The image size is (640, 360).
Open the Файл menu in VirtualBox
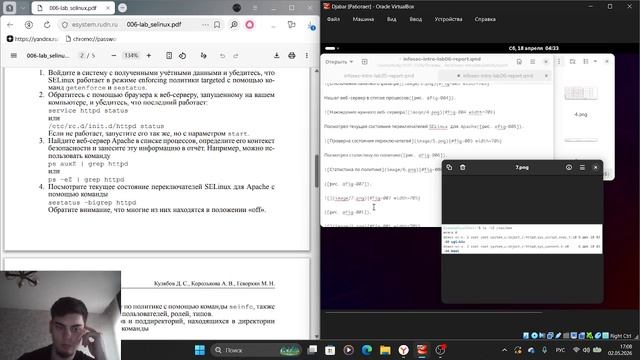[x=333, y=19]
